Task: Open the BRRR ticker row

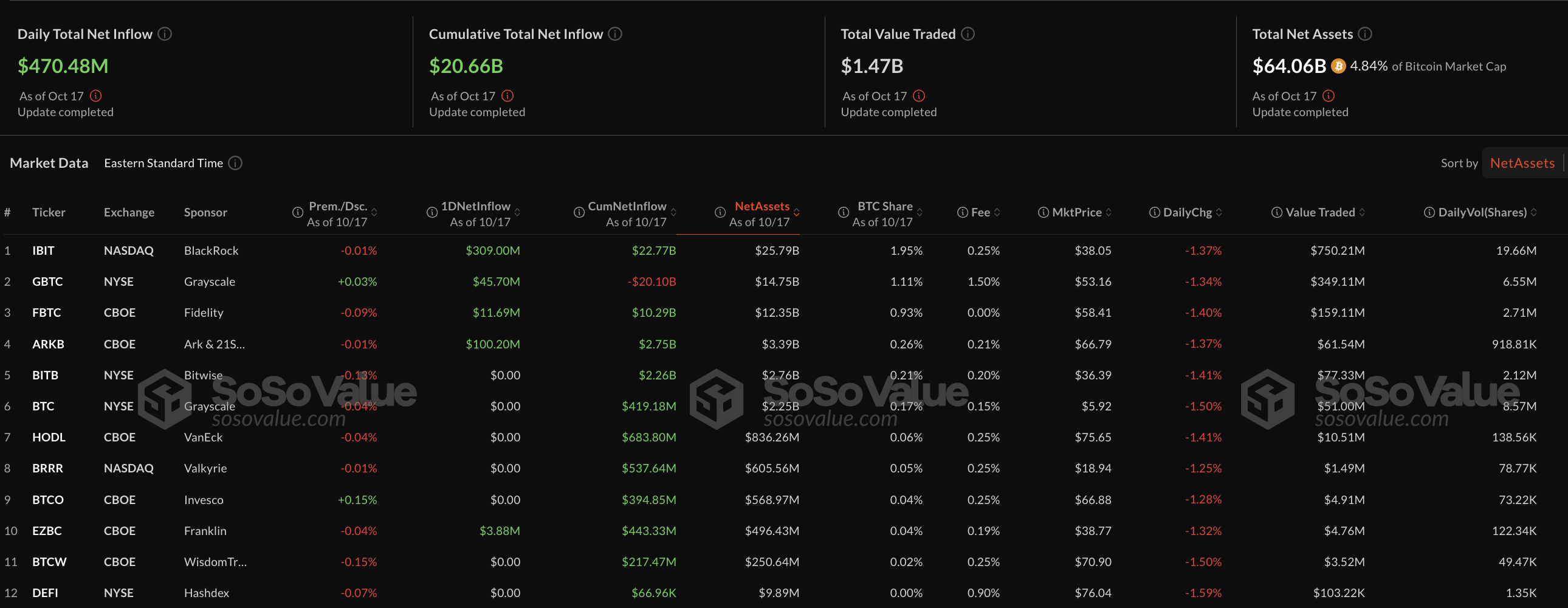Action: click(784, 469)
